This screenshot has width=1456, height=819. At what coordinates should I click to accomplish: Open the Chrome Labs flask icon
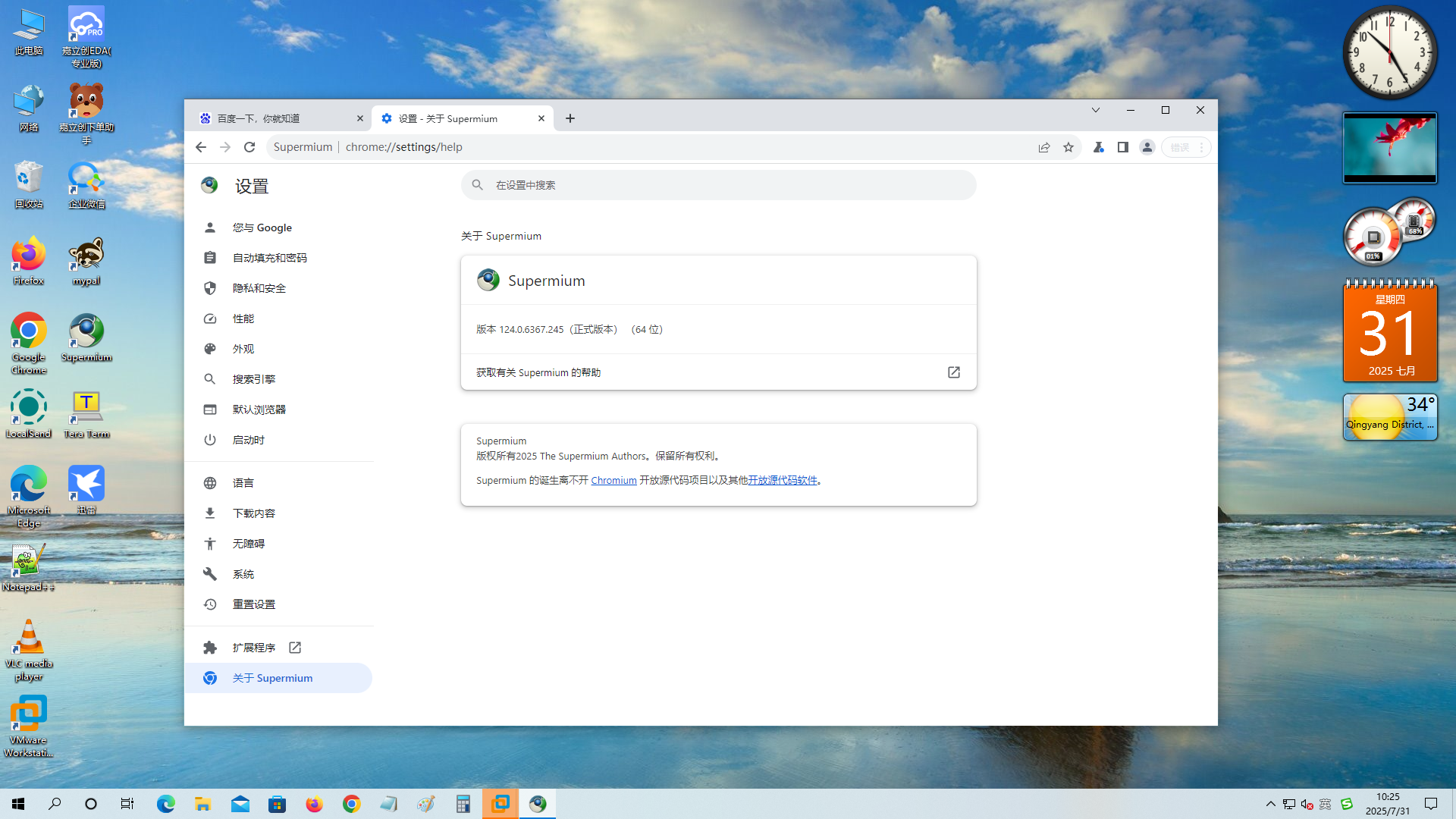point(1098,147)
